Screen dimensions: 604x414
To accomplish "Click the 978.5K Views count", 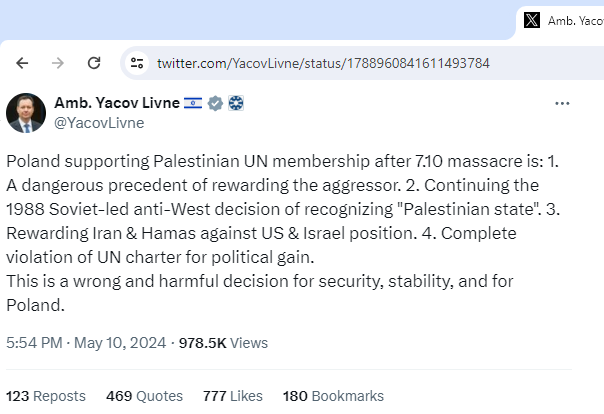I will coord(223,342).
